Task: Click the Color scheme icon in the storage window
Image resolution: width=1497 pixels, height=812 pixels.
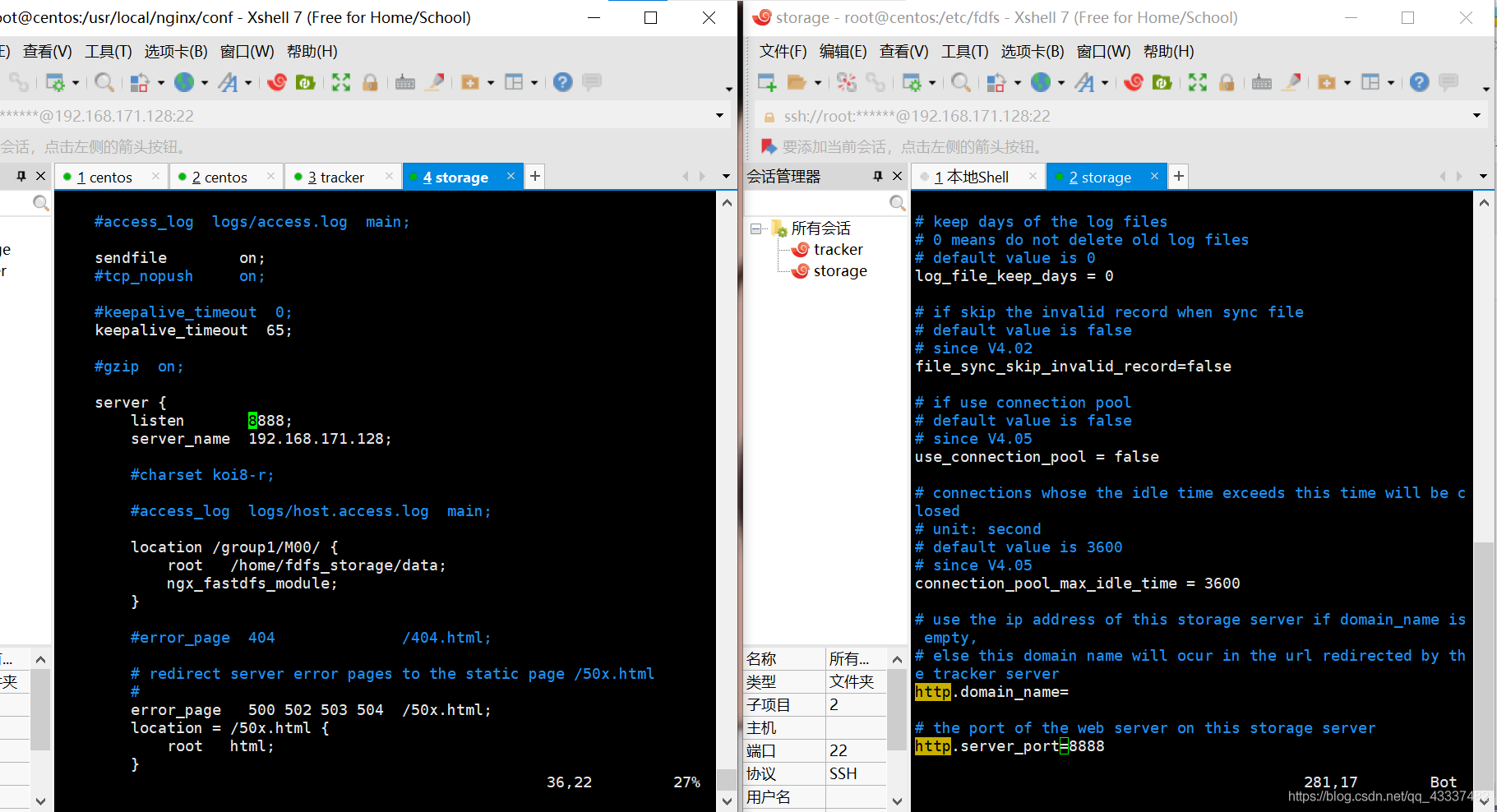Action: click(x=996, y=82)
